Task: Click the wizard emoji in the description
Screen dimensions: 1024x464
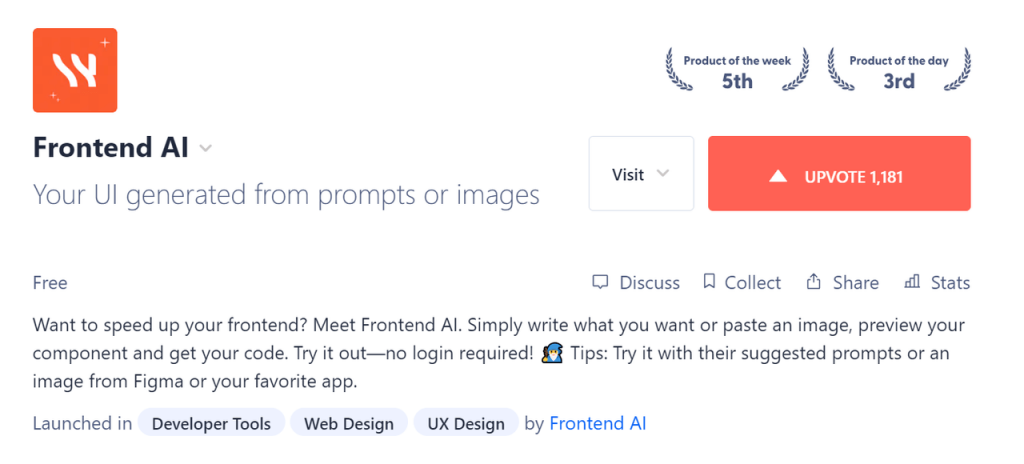Action: (552, 354)
